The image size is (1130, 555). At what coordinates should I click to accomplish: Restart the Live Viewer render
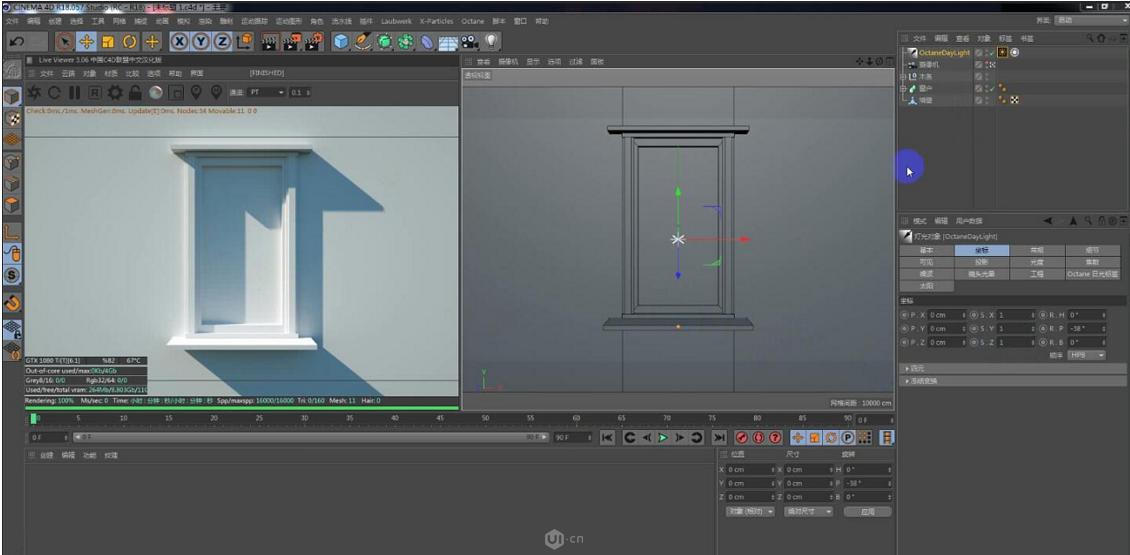pos(54,93)
